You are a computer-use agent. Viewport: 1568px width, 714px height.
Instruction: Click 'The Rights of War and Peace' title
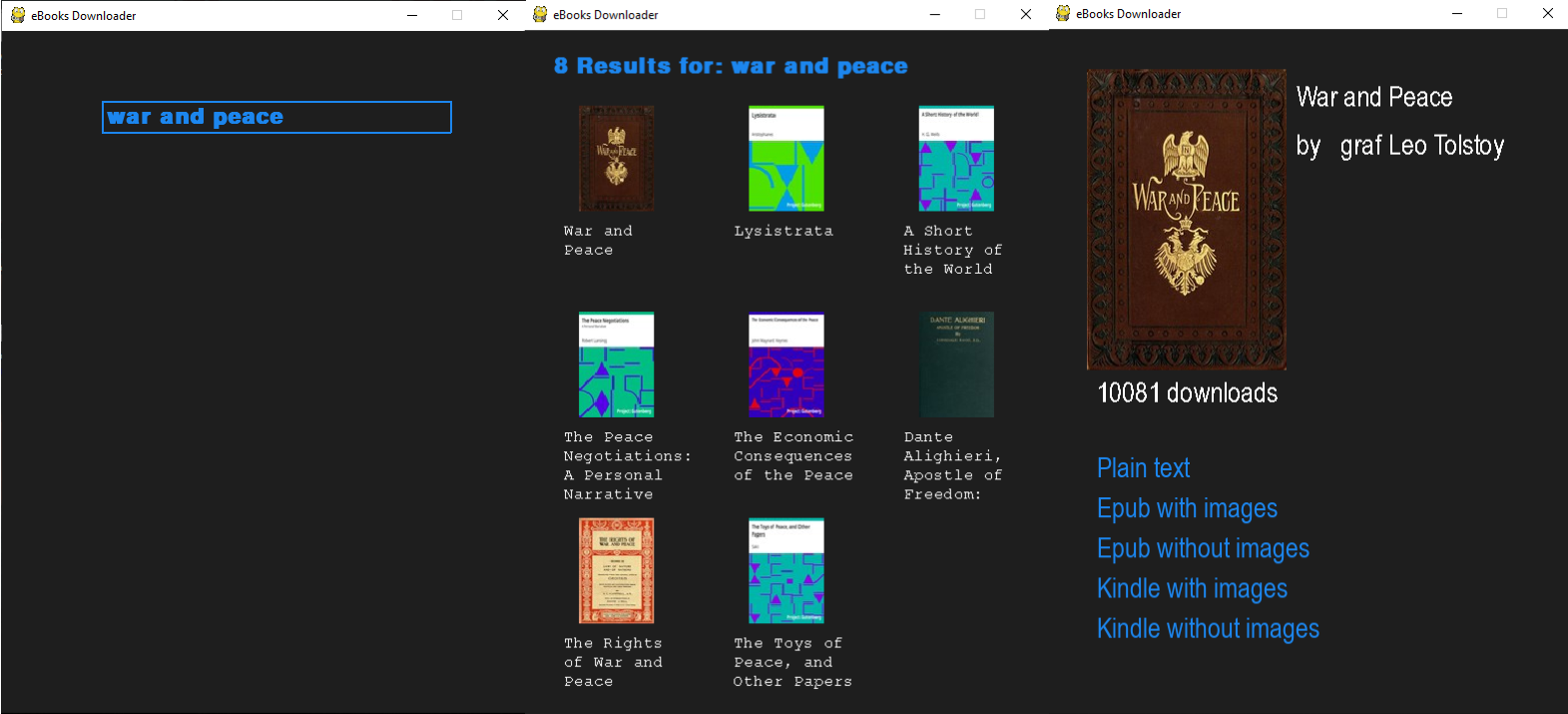[613, 662]
